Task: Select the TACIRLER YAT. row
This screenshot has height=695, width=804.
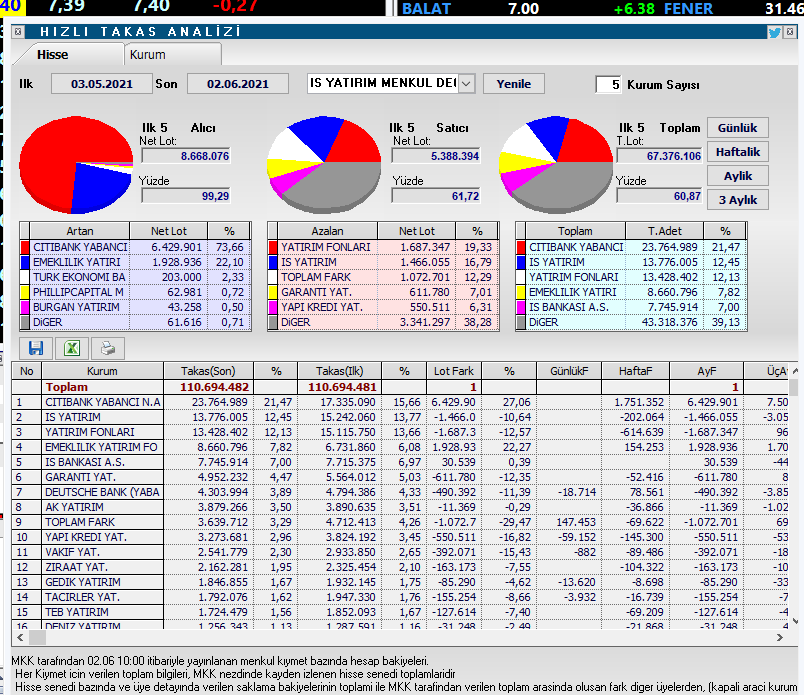Action: 400,597
